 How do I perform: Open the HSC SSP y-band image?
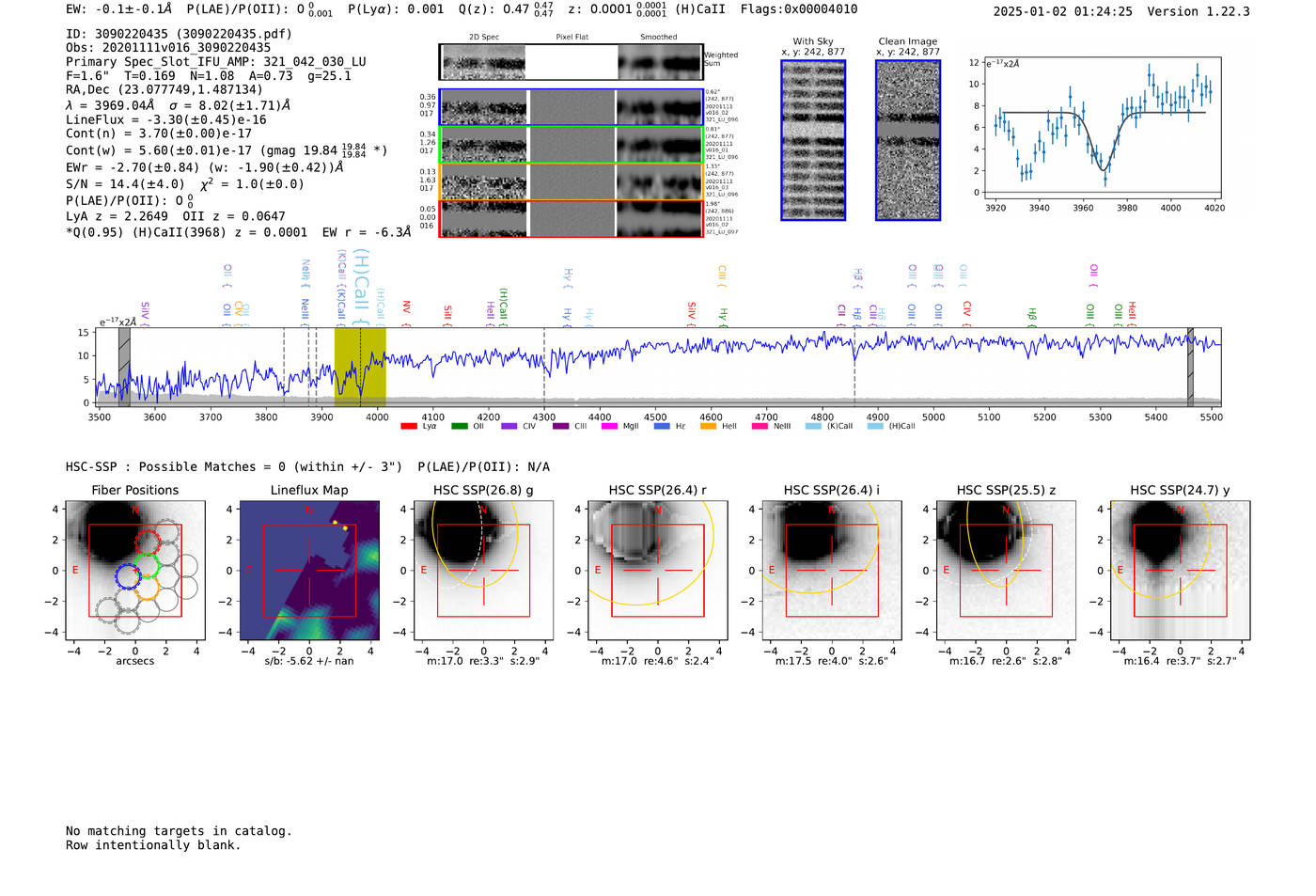[x=1181, y=571]
